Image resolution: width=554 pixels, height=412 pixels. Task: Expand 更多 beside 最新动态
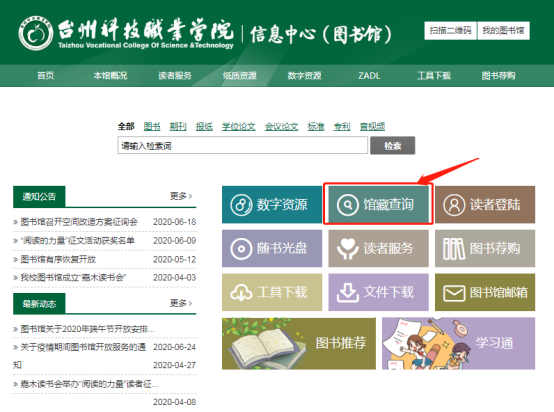pos(181,303)
